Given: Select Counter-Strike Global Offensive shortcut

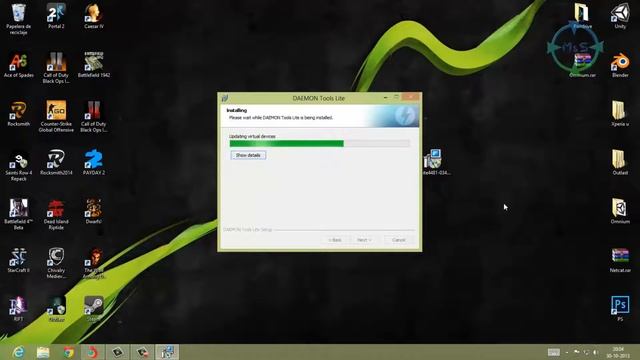Looking at the screenshot, I should pyautogui.click(x=56, y=117).
